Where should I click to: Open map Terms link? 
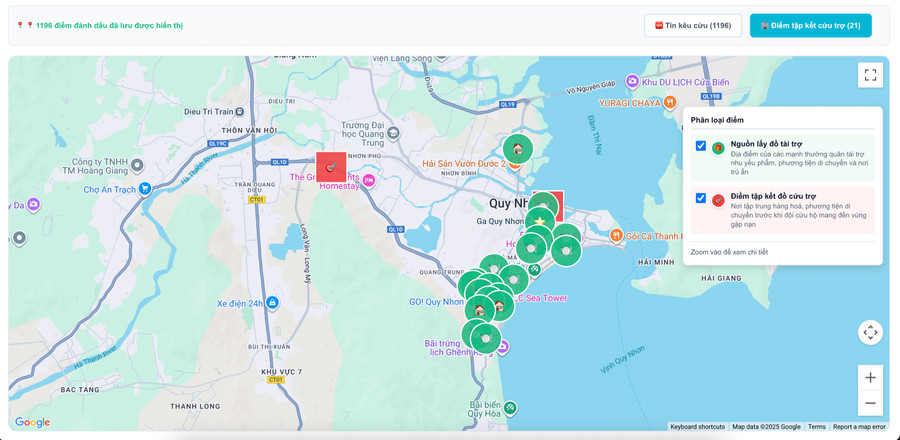(817, 427)
